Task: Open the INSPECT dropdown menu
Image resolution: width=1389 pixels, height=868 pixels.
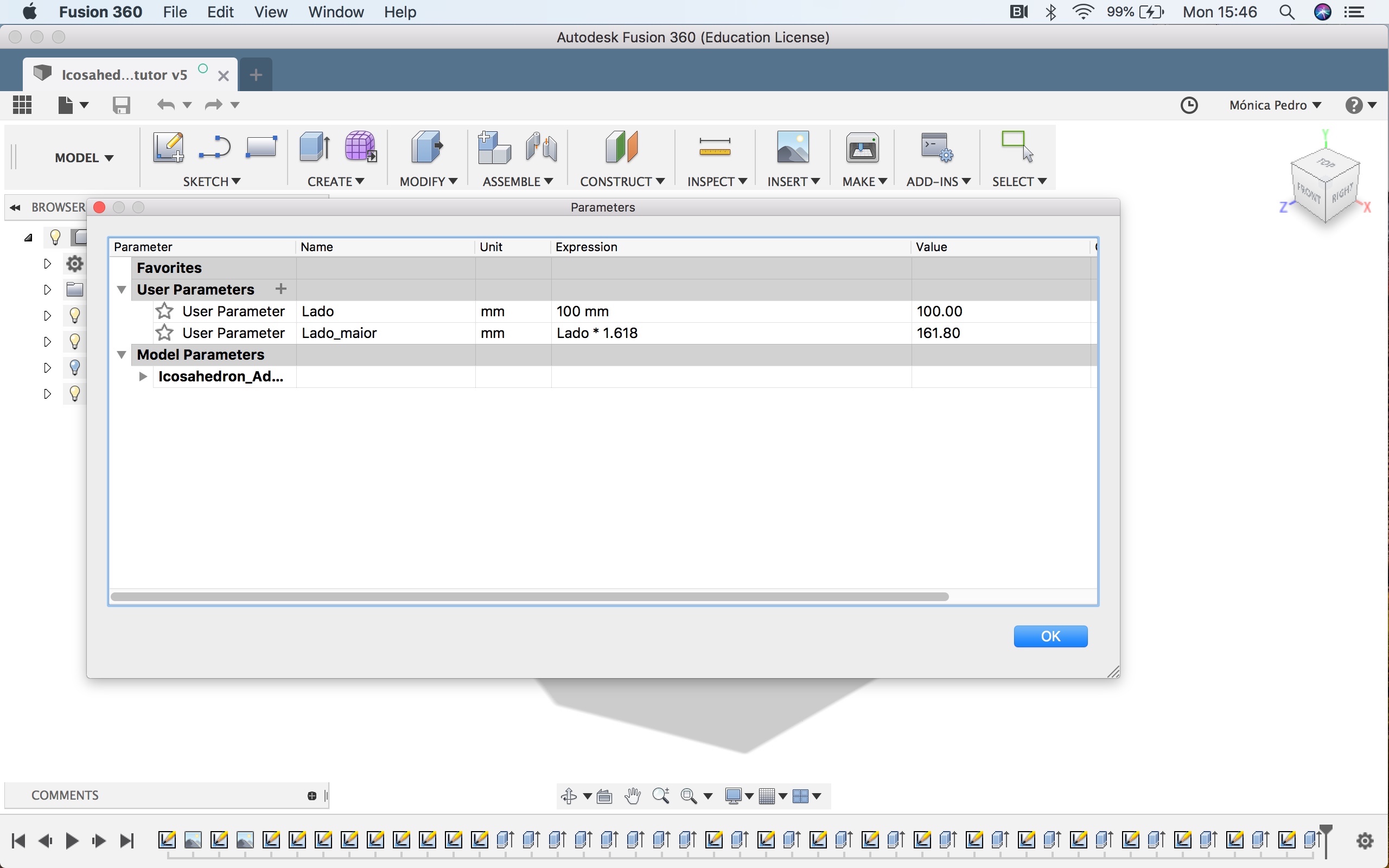Action: (717, 181)
